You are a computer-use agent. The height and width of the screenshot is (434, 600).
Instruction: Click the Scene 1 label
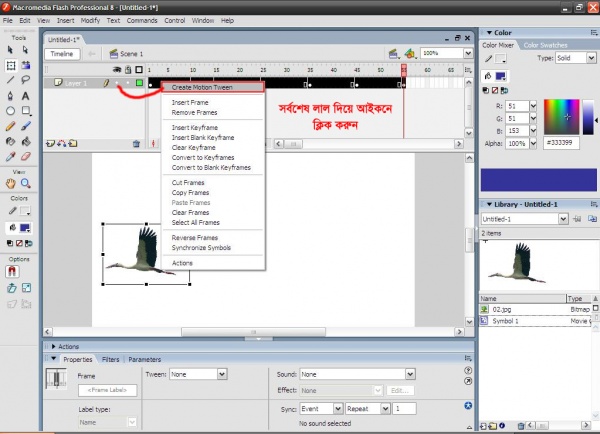pyautogui.click(x=132, y=54)
